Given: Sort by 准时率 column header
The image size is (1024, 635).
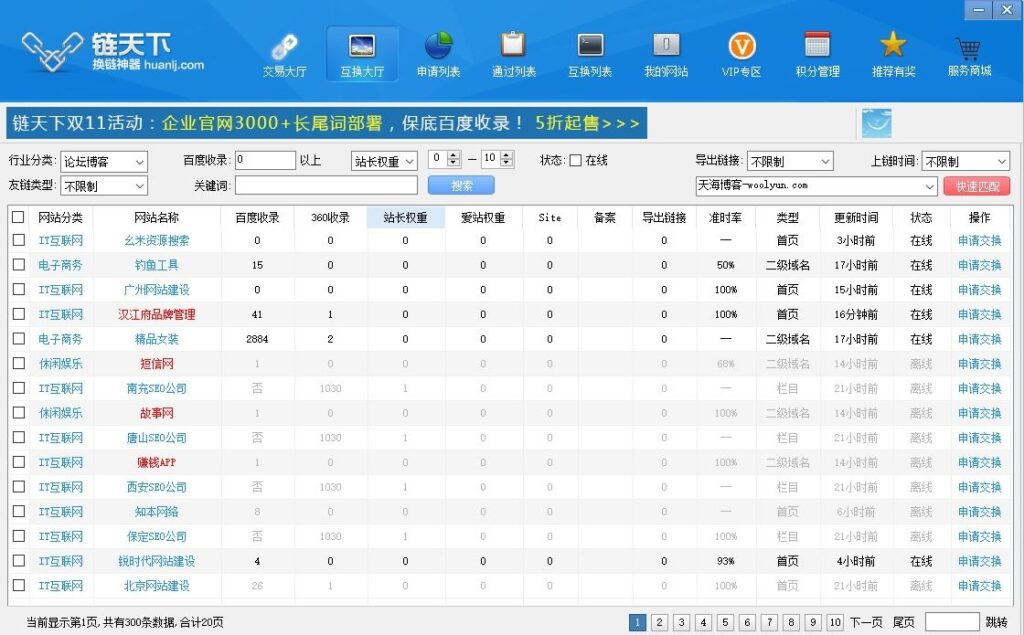Looking at the screenshot, I should [726, 218].
